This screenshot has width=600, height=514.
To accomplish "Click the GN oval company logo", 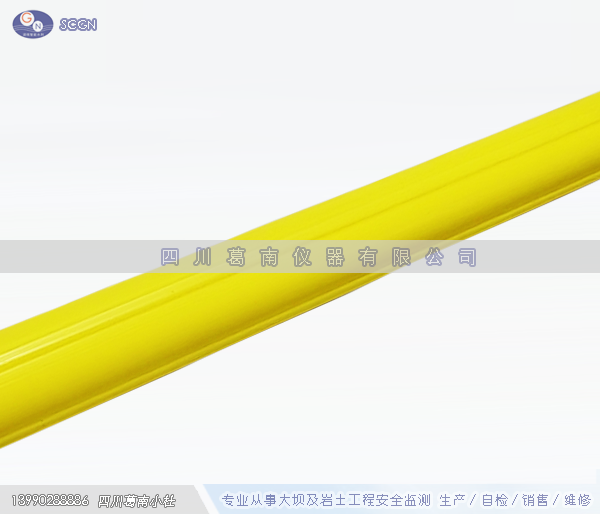I will 34,22.
